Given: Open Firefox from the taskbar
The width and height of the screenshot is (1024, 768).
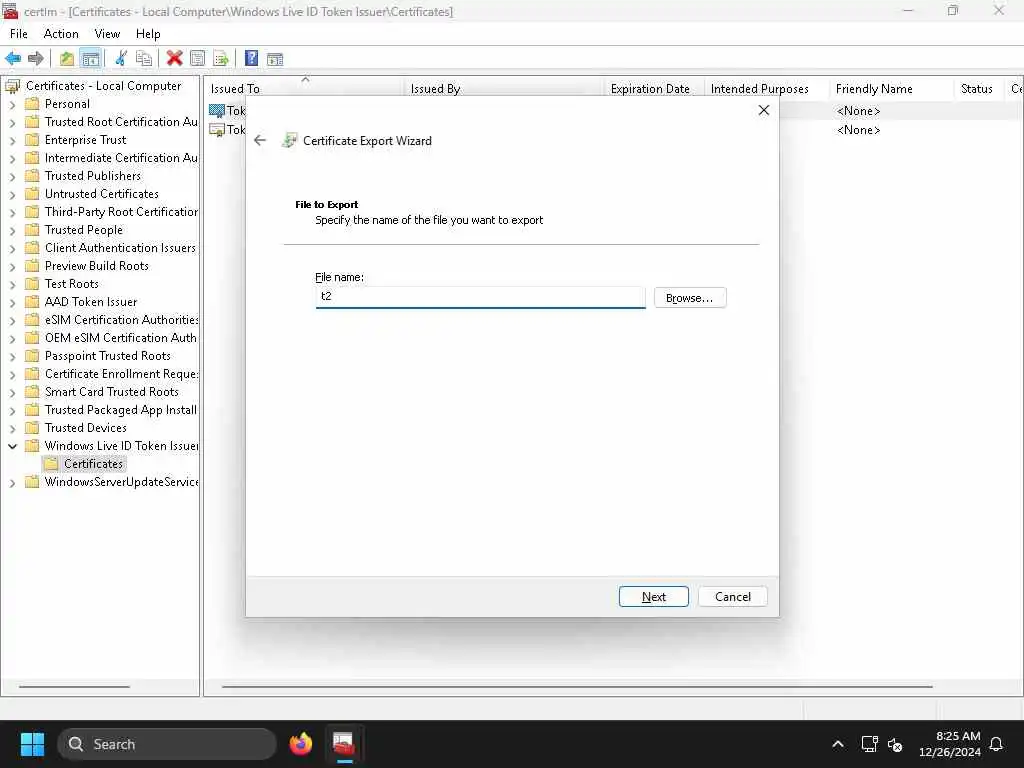Looking at the screenshot, I should point(301,744).
